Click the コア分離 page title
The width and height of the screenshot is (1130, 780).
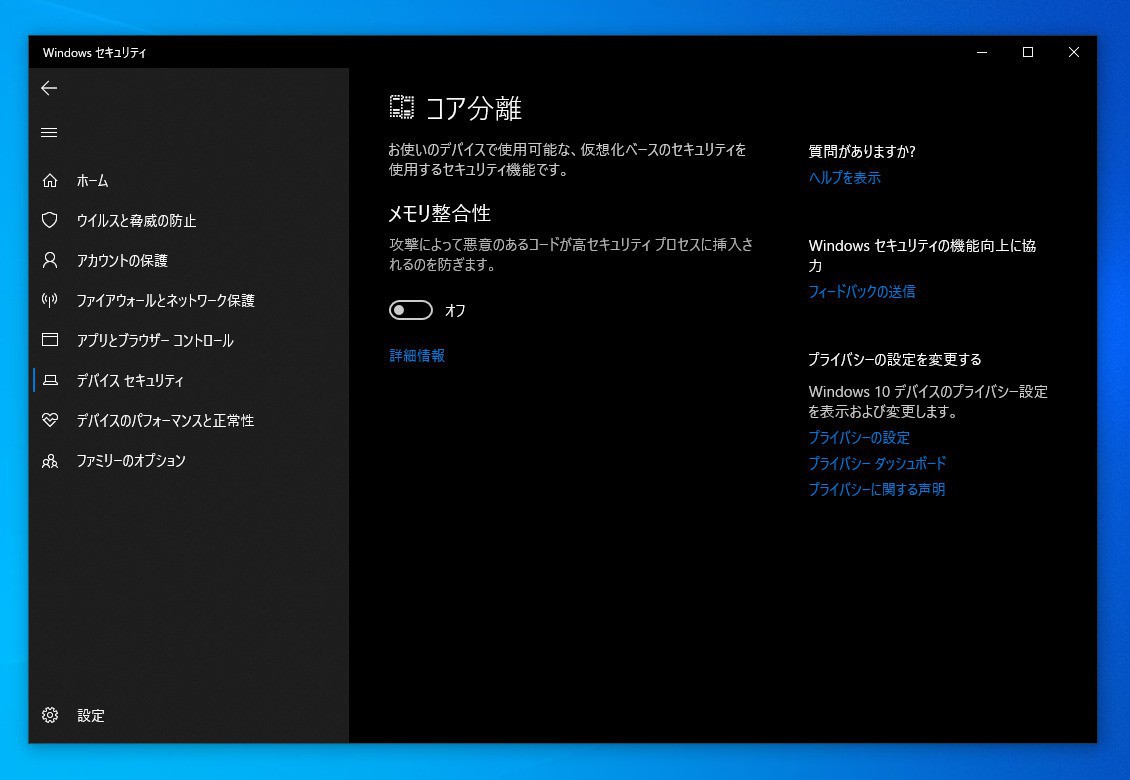click(x=473, y=109)
